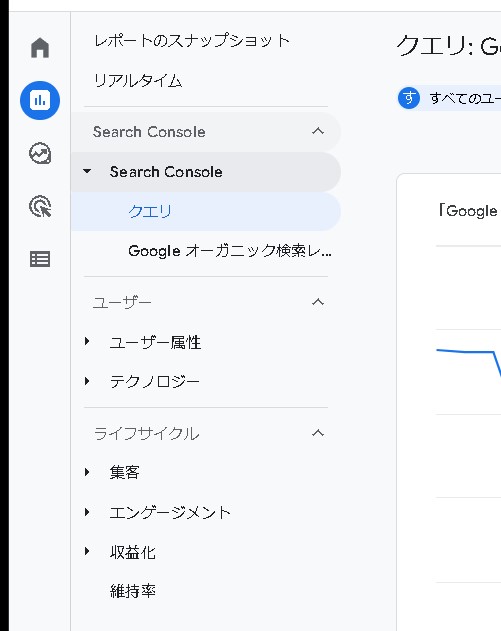Open the Explore icon in sidebar
Screen dimensions: 501x631
(40, 154)
